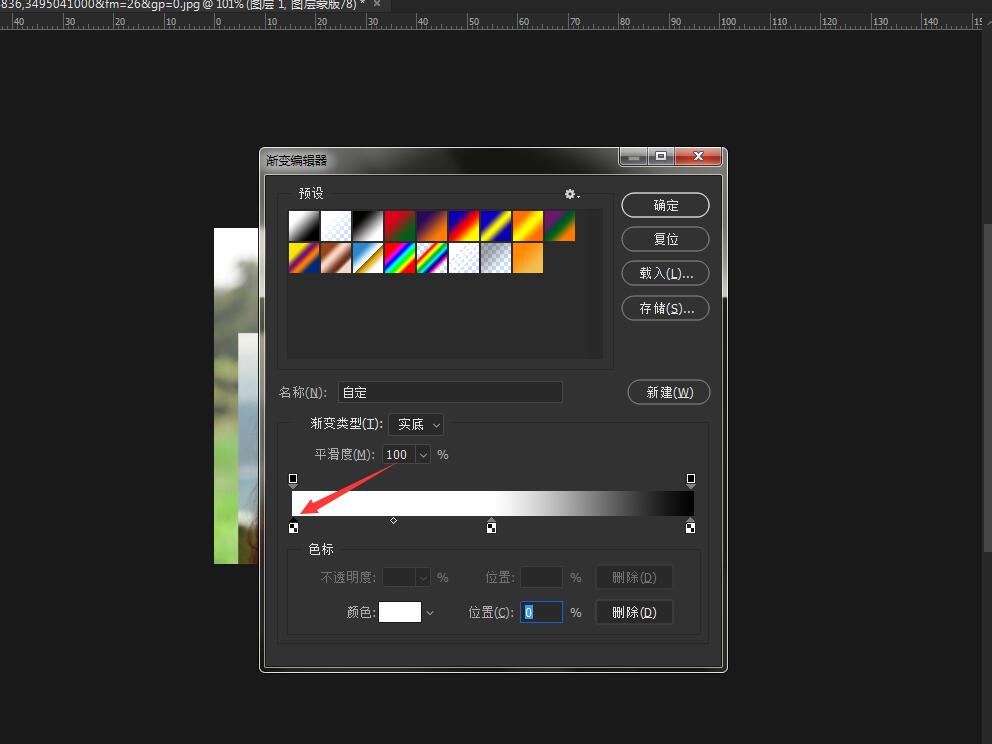Select the middle color stop under gradient bar

[491, 527]
